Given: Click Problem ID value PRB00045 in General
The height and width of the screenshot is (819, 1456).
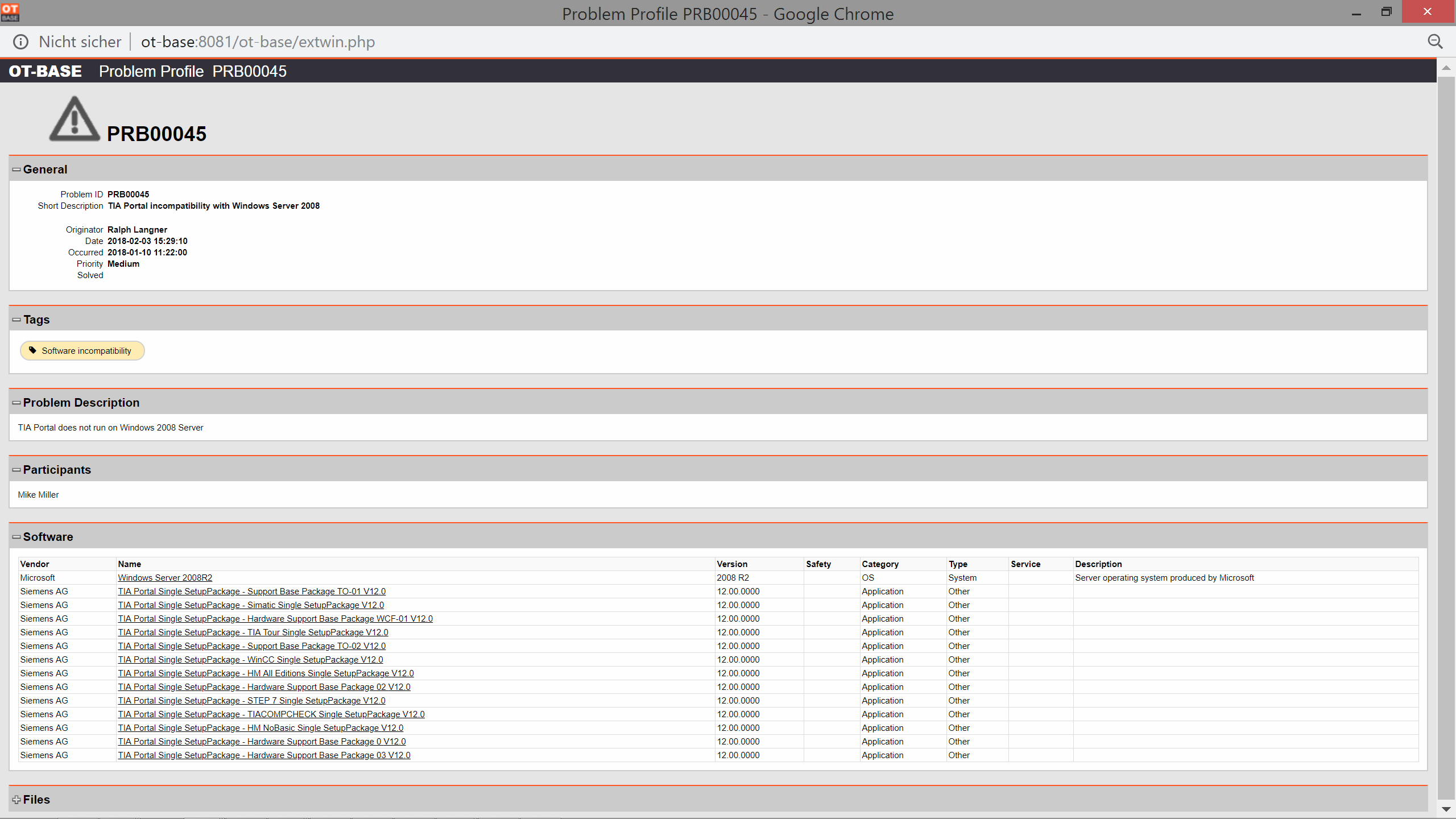Looking at the screenshot, I should point(128,195).
